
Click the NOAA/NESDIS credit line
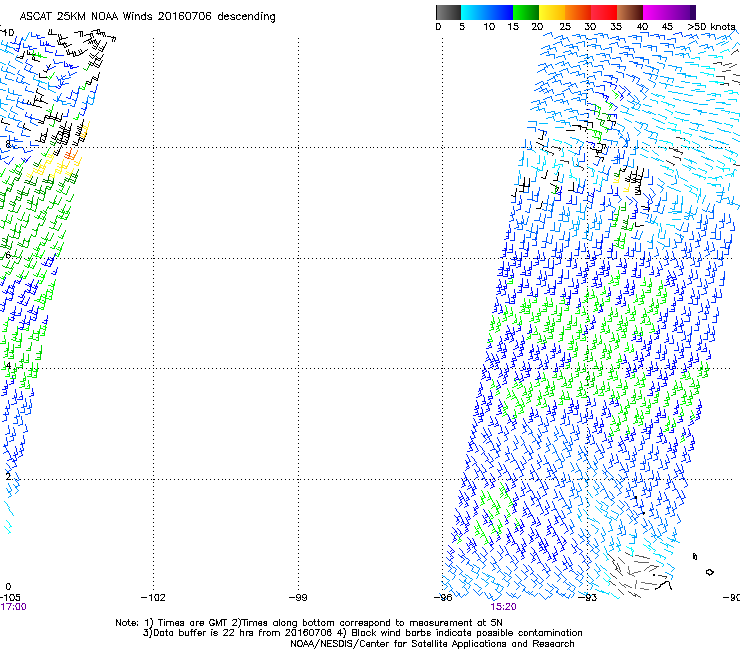pyautogui.click(x=432, y=644)
